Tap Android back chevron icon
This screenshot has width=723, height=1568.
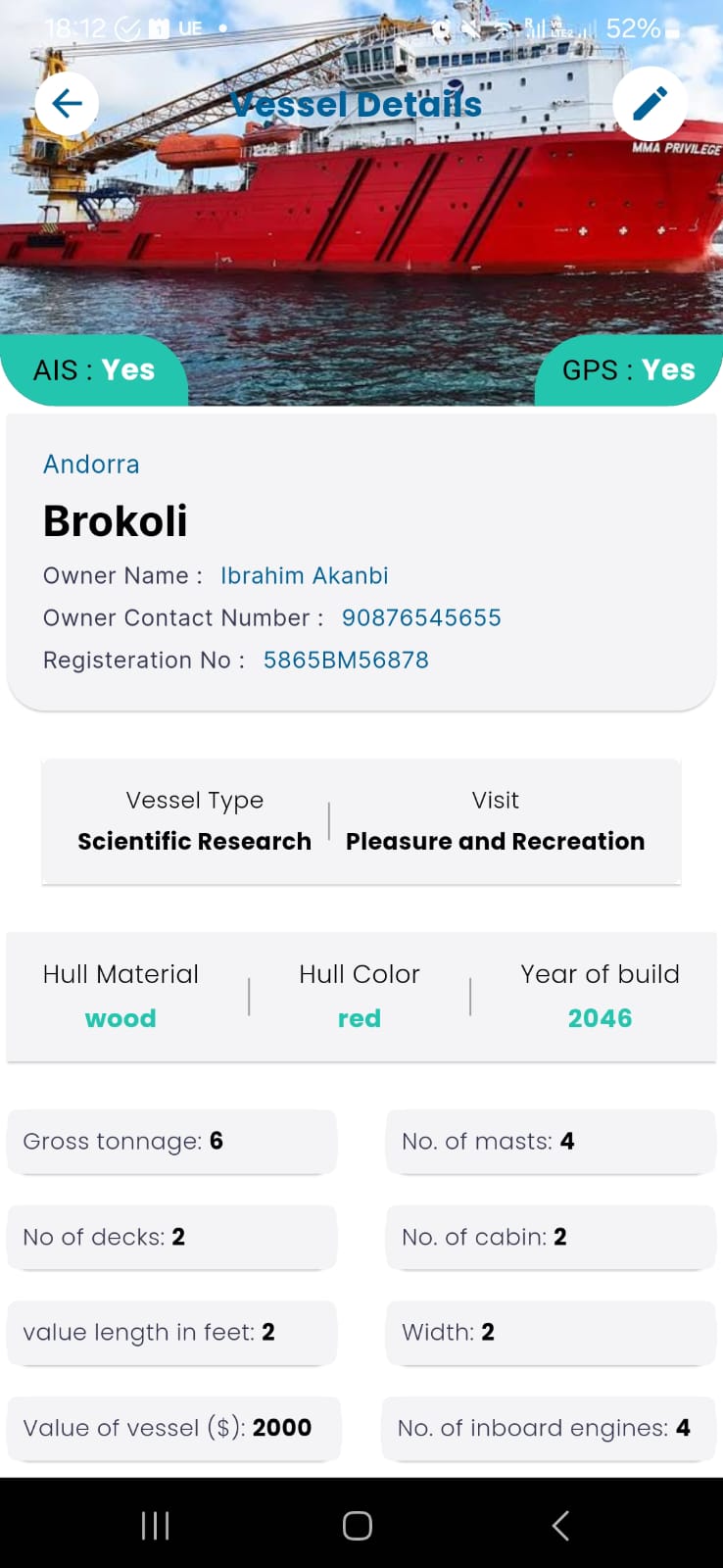[x=560, y=1525]
